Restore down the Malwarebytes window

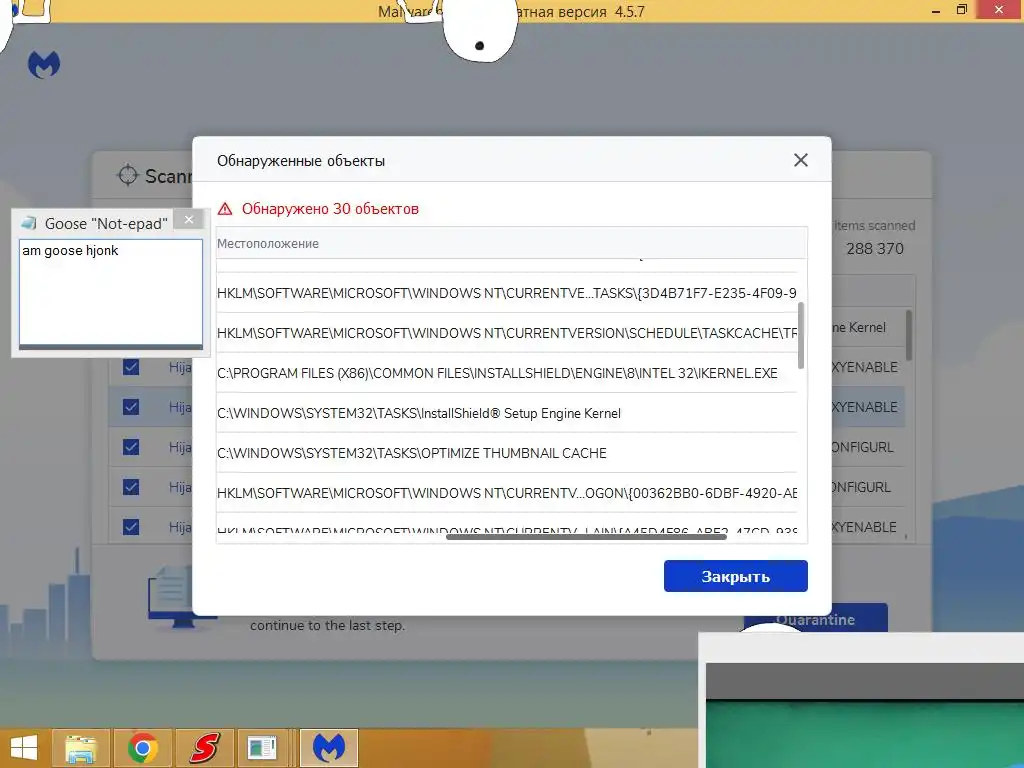961,10
